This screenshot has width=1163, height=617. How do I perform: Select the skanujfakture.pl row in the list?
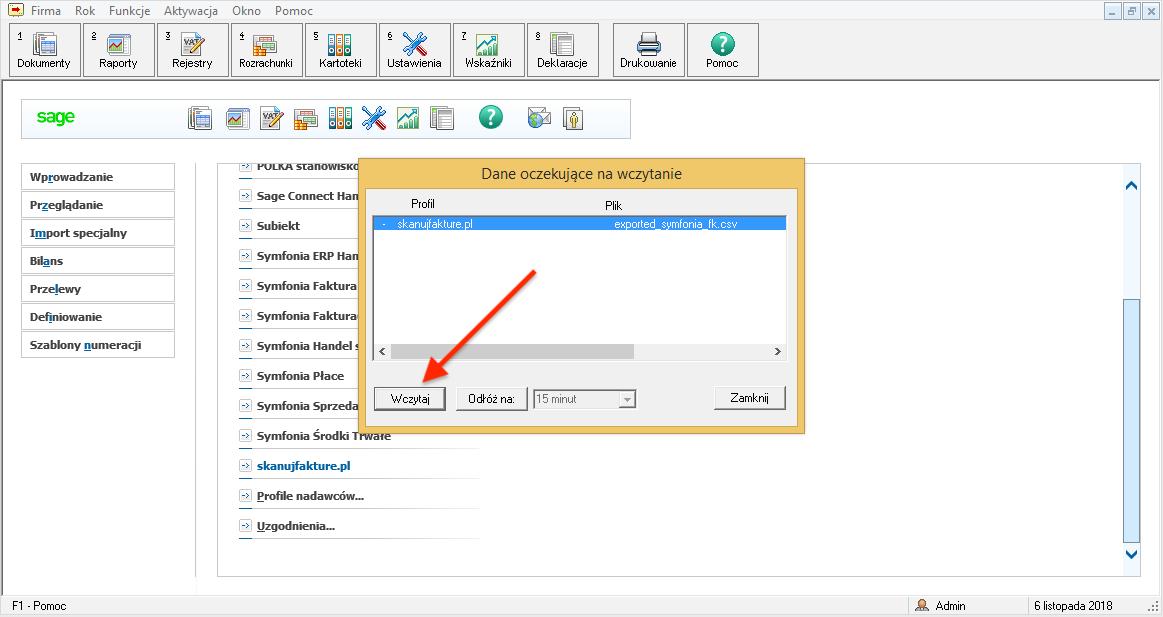click(578, 224)
